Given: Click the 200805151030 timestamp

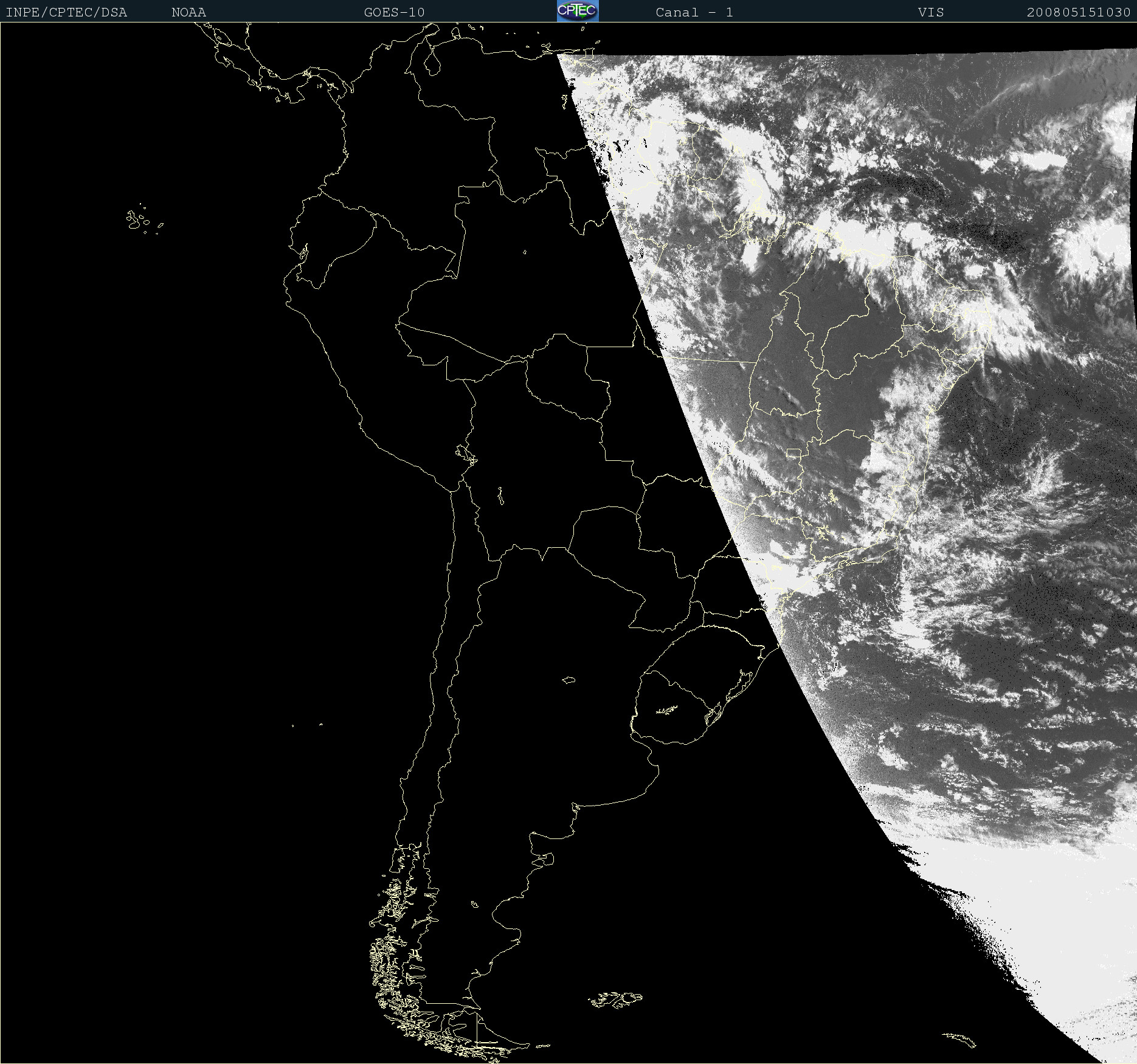Looking at the screenshot, I should tap(1079, 13).
